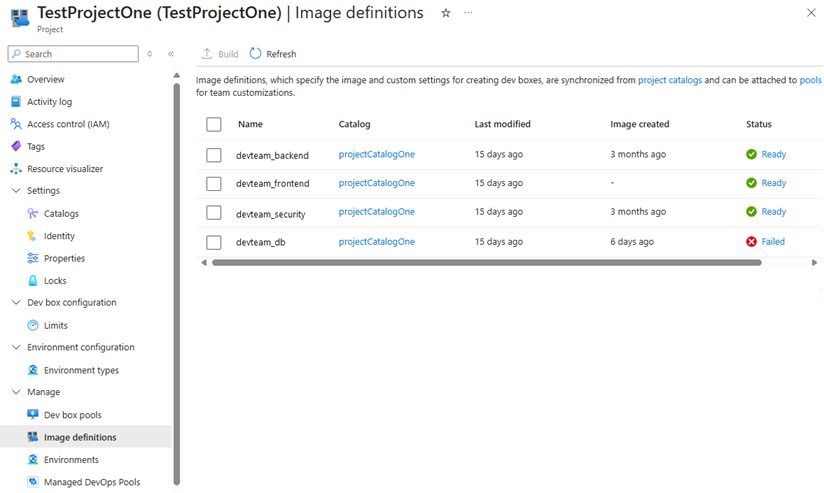The image size is (824, 493).
Task: Click the Catalogs icon under Settings
Action: (33, 214)
